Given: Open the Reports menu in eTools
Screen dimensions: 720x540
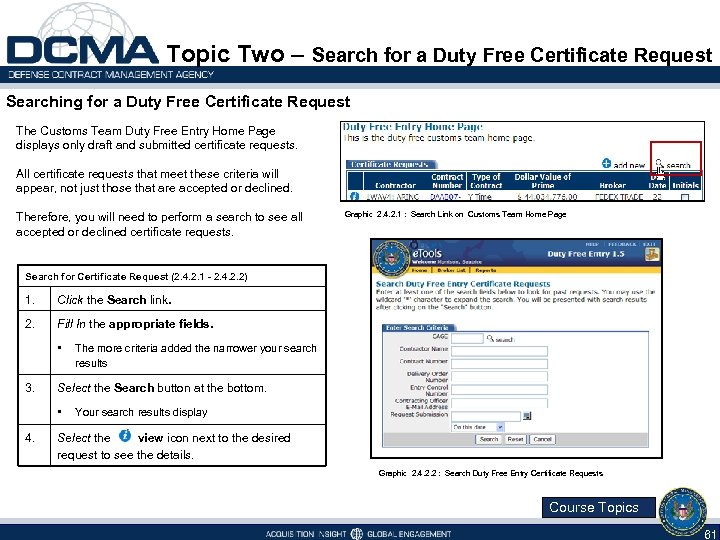Looking at the screenshot, I should coord(485,270).
